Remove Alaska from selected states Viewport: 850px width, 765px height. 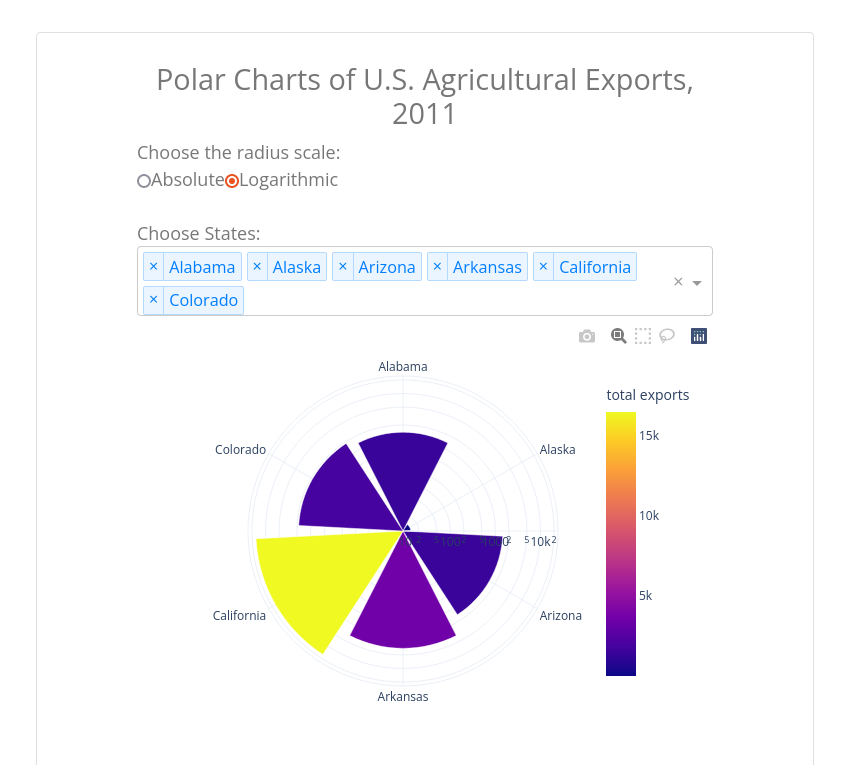(x=257, y=267)
